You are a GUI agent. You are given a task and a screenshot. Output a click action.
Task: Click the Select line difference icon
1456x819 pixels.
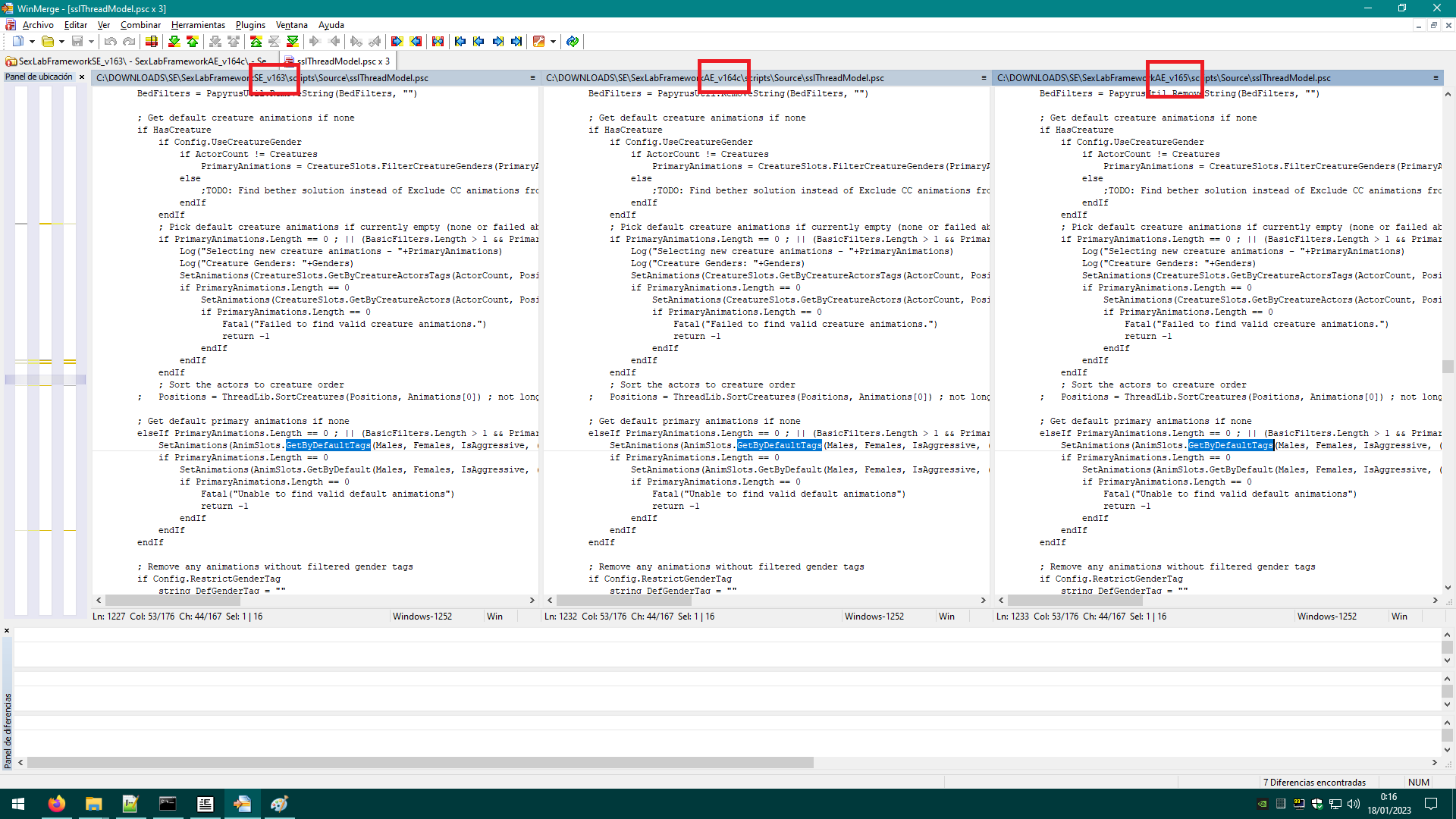pos(152,42)
